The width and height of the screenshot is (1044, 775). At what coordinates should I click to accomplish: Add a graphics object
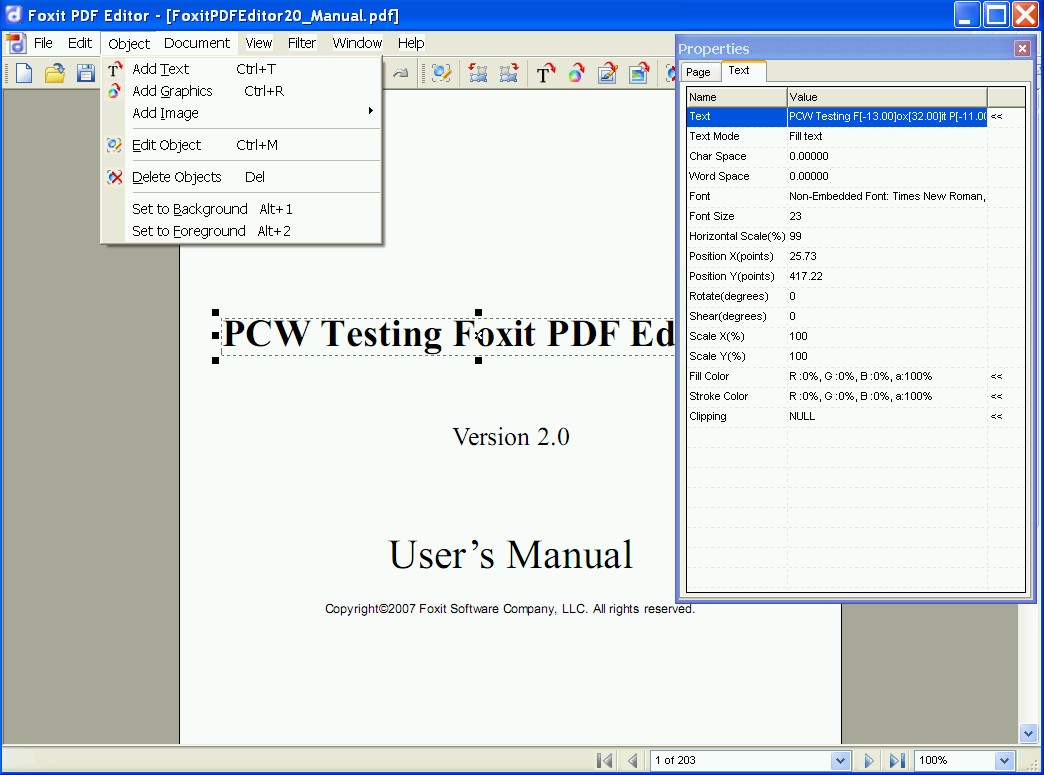pos(172,91)
